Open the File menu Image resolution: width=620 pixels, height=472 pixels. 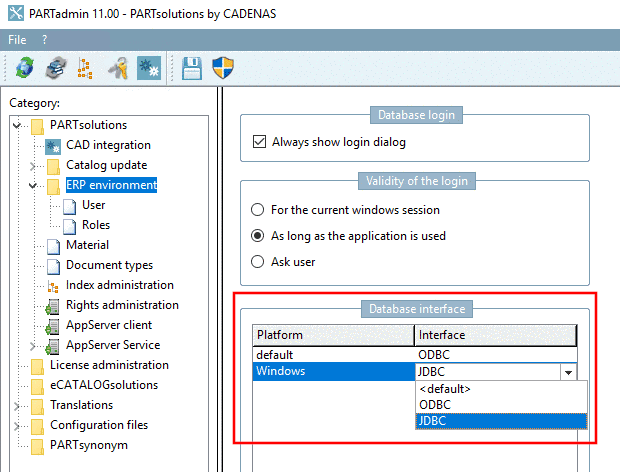[17, 40]
